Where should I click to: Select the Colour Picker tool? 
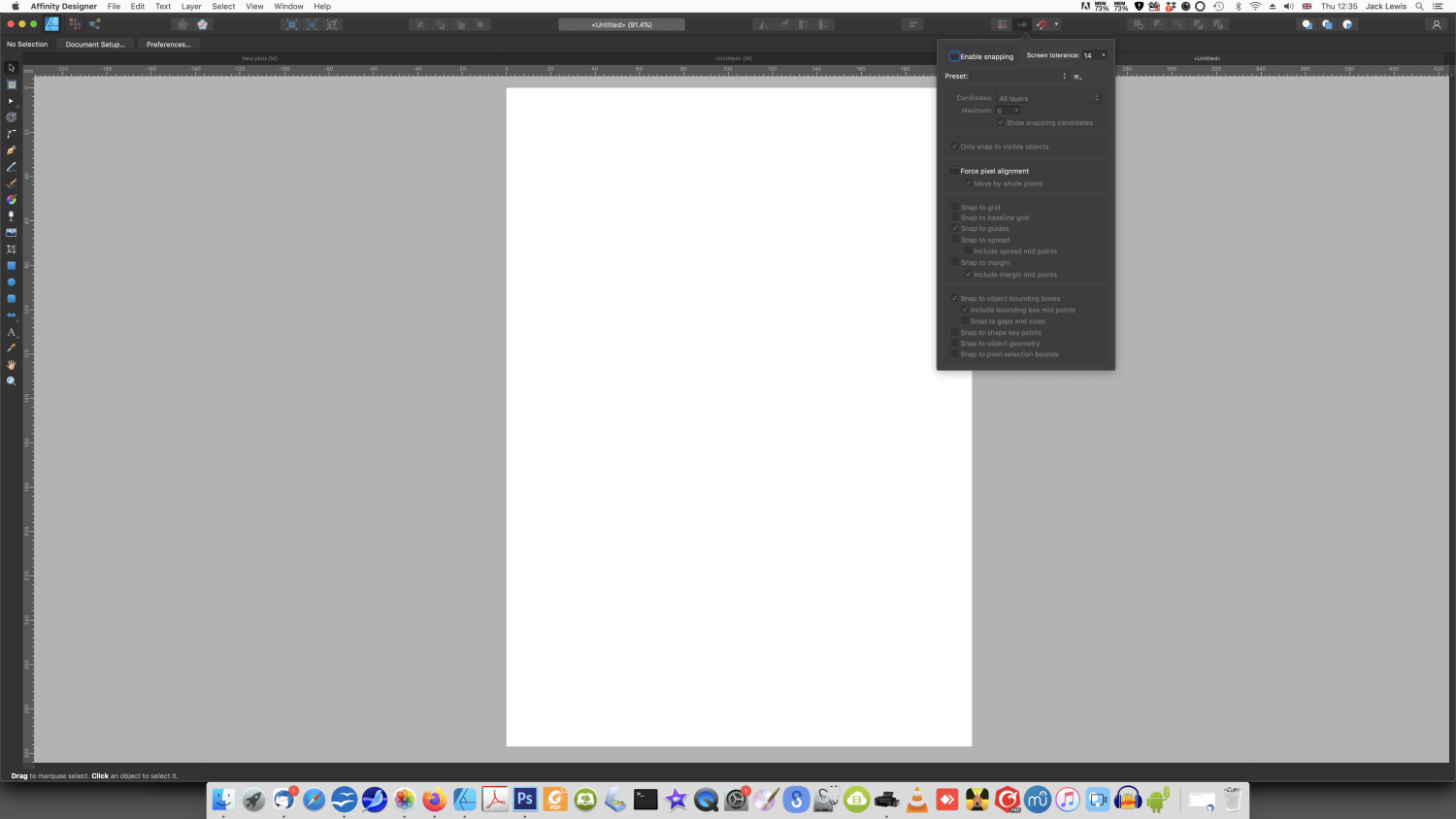(x=12, y=348)
